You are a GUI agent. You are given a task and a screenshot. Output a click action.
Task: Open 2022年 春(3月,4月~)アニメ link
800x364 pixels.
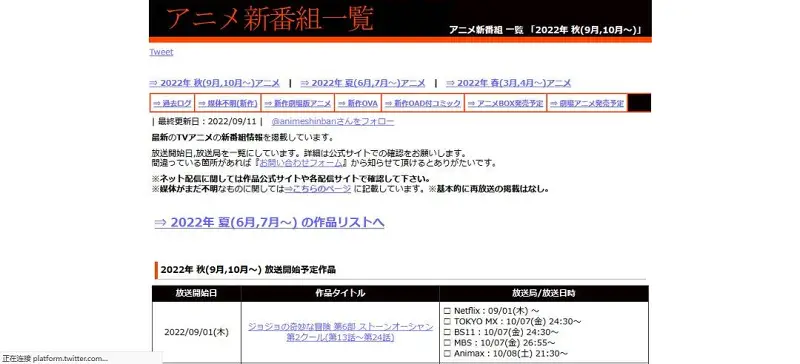pos(508,83)
